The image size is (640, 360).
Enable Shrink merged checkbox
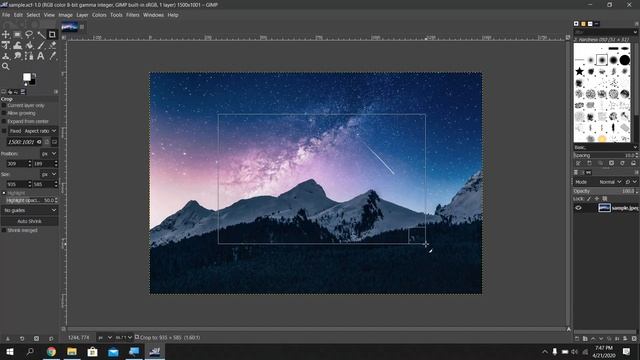pyautogui.click(x=4, y=230)
